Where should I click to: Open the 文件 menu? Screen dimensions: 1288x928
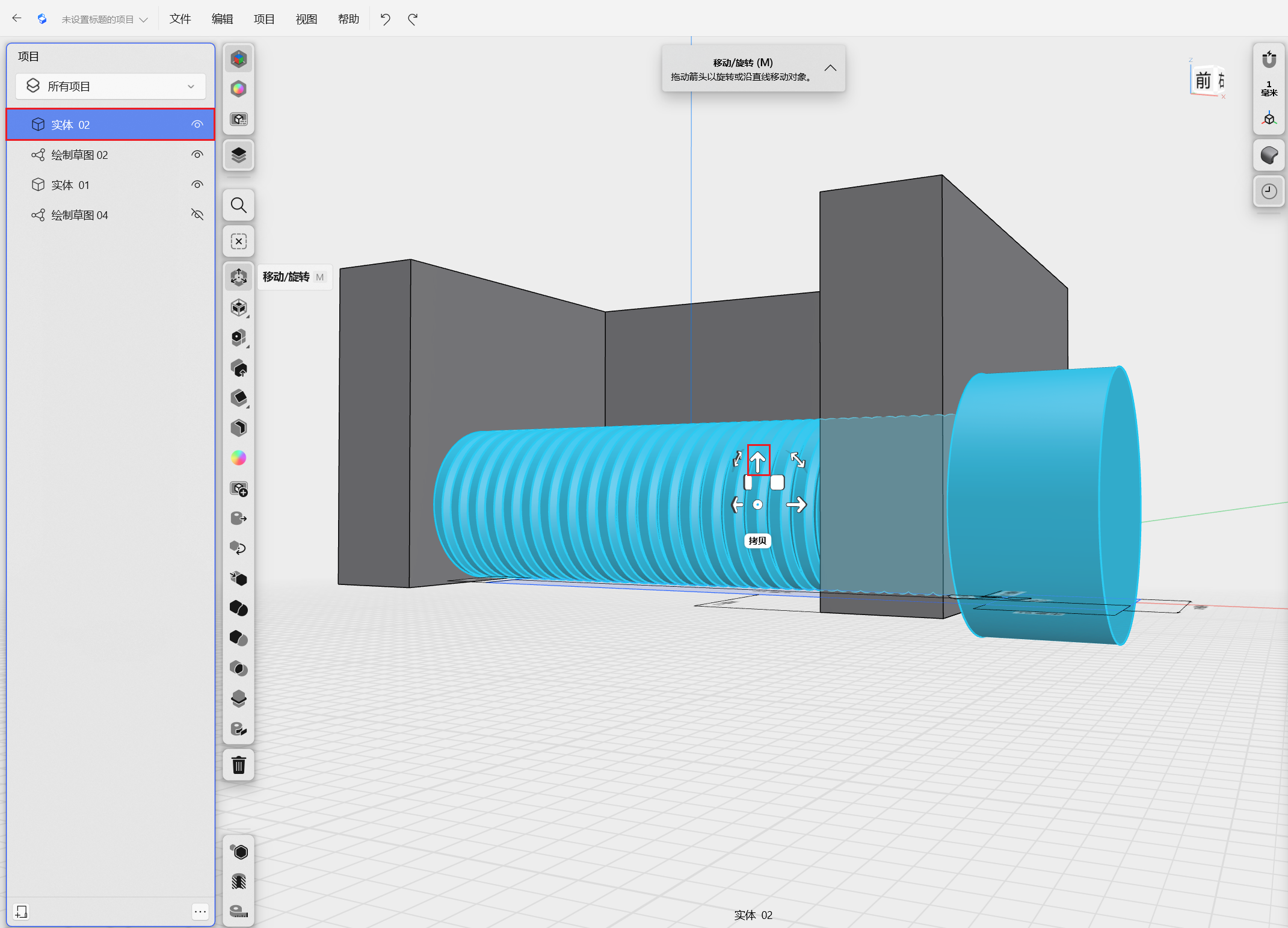point(180,19)
